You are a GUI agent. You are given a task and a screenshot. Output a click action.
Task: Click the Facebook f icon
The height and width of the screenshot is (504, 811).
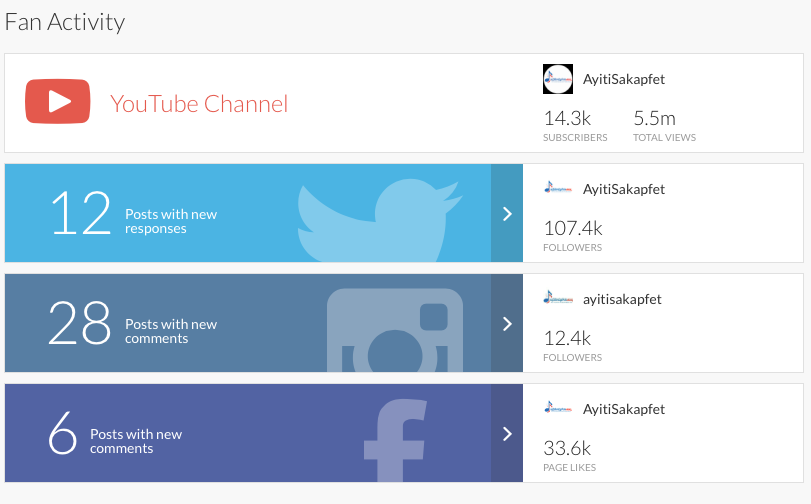click(395, 440)
